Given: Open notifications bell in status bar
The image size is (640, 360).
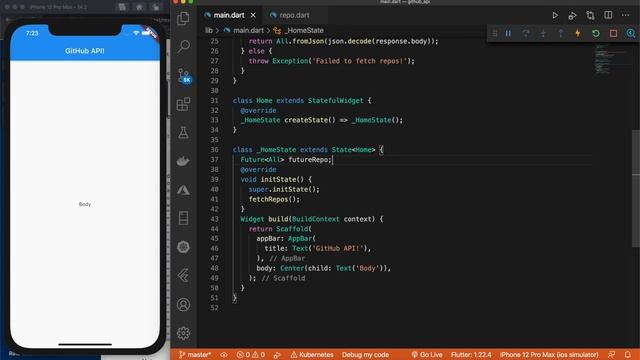Looking at the screenshot, I should pyautogui.click(x=628, y=355).
